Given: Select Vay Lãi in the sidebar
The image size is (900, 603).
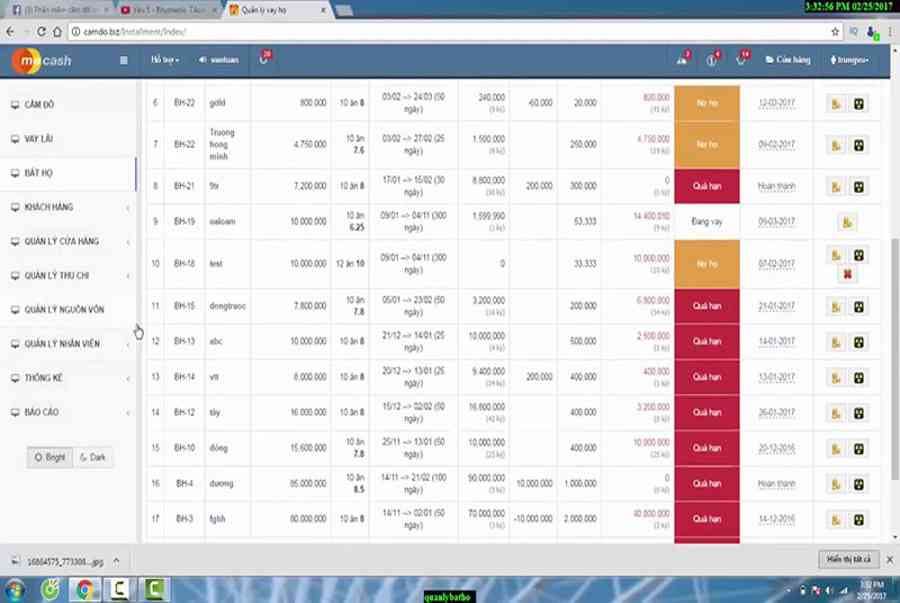Looking at the screenshot, I should click(x=40, y=139).
